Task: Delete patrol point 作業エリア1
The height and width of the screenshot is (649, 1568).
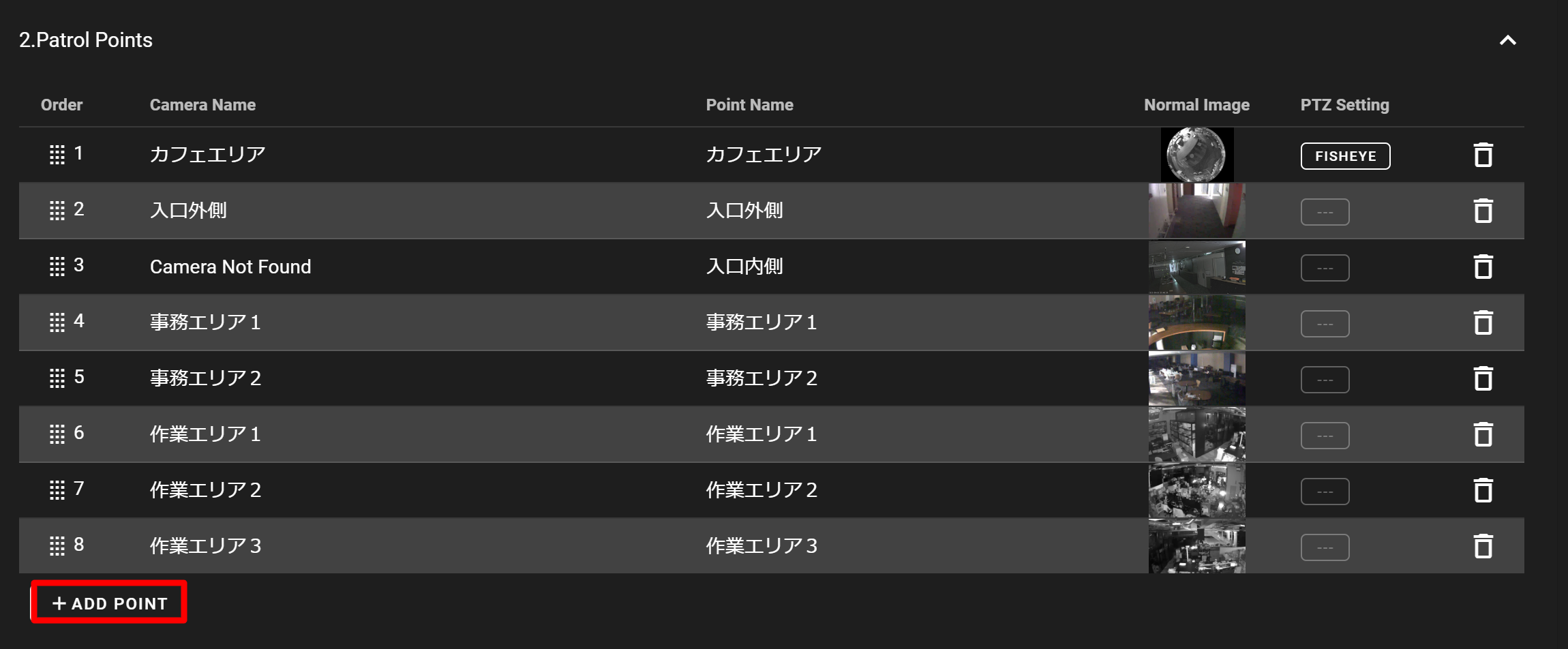Action: click(1483, 434)
